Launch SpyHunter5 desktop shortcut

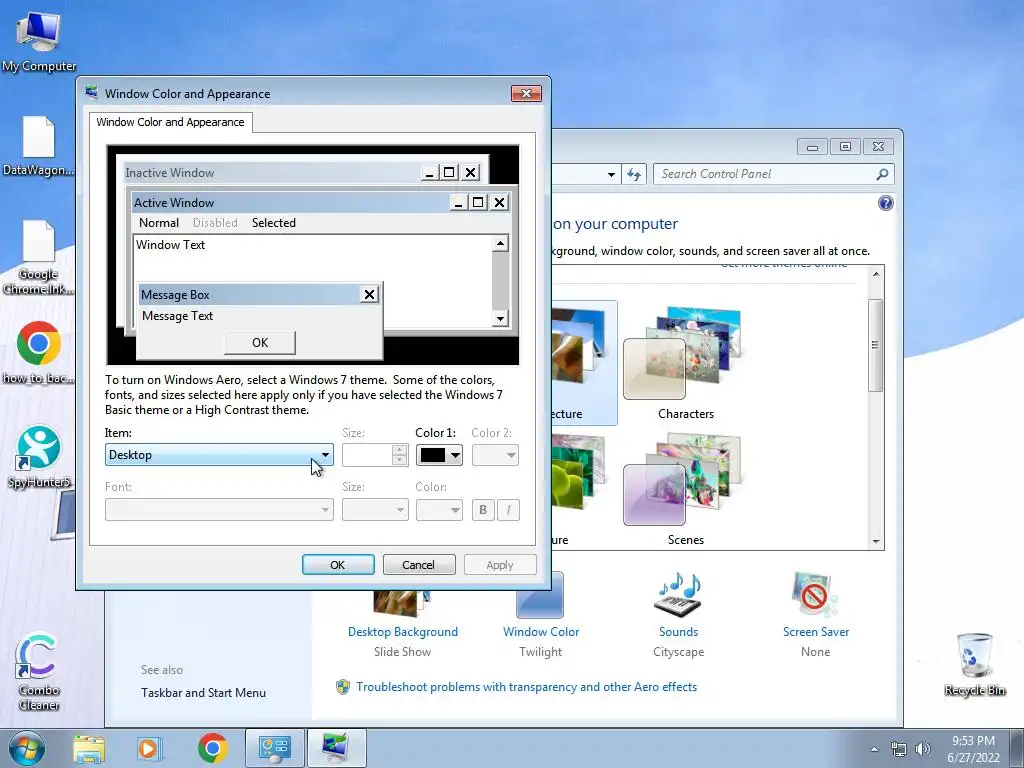(39, 456)
